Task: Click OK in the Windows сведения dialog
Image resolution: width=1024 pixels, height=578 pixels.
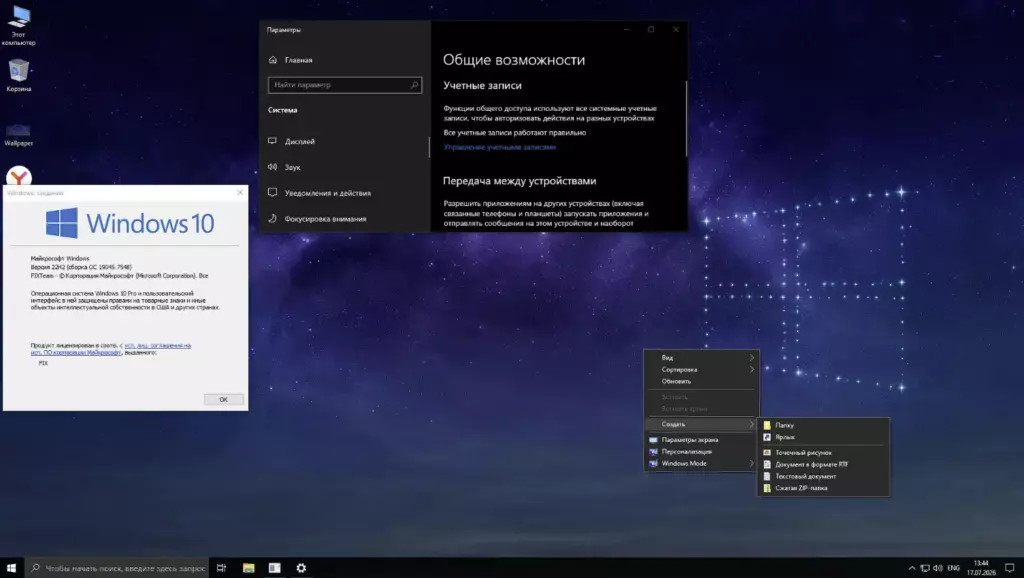Action: [x=223, y=399]
